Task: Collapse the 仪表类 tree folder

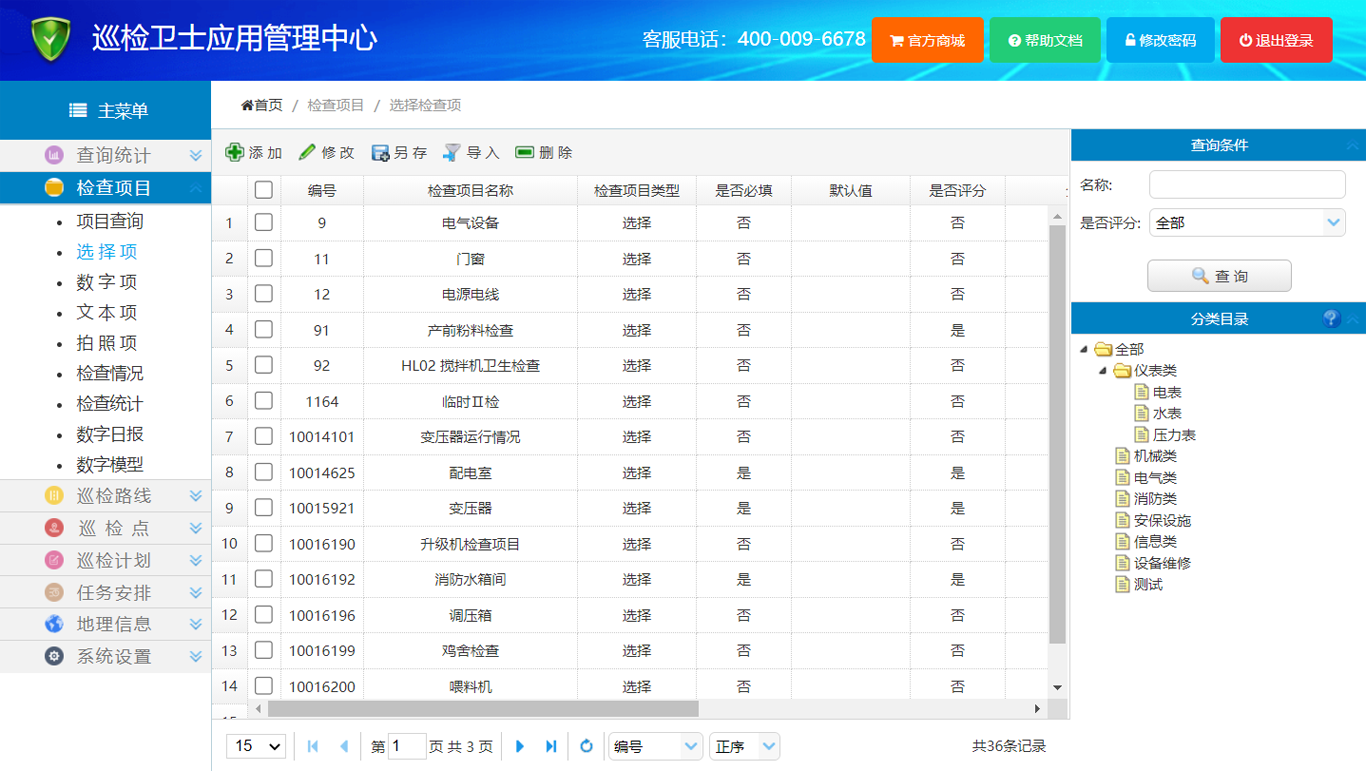Action: pyautogui.click(x=1103, y=371)
